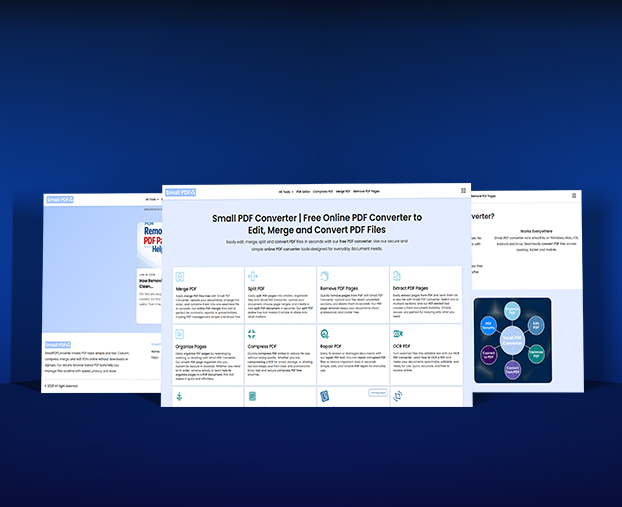Click the Small PDF header logo on the left page
Image resolution: width=622 pixels, height=507 pixels.
click(60, 200)
